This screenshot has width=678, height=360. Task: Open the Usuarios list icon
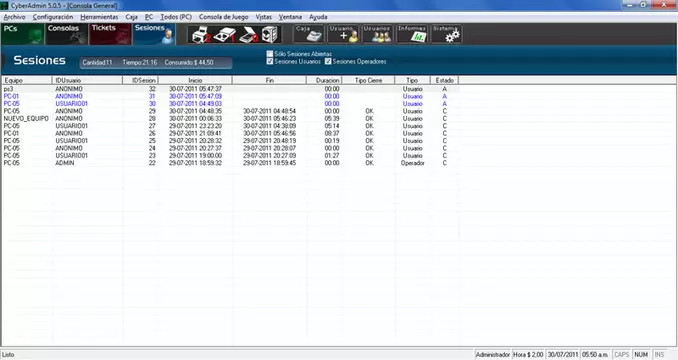(x=377, y=34)
